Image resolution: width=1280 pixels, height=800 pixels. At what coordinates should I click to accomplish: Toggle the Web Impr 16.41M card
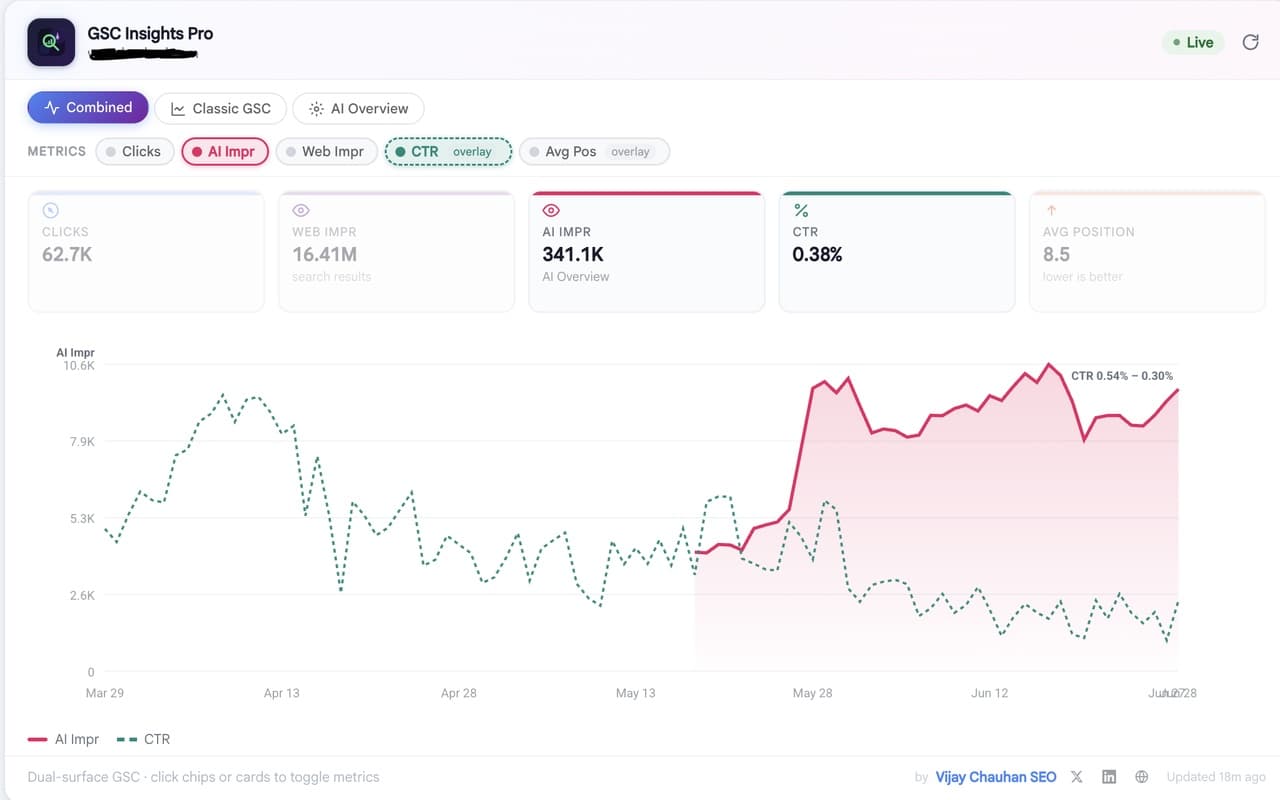coord(396,252)
